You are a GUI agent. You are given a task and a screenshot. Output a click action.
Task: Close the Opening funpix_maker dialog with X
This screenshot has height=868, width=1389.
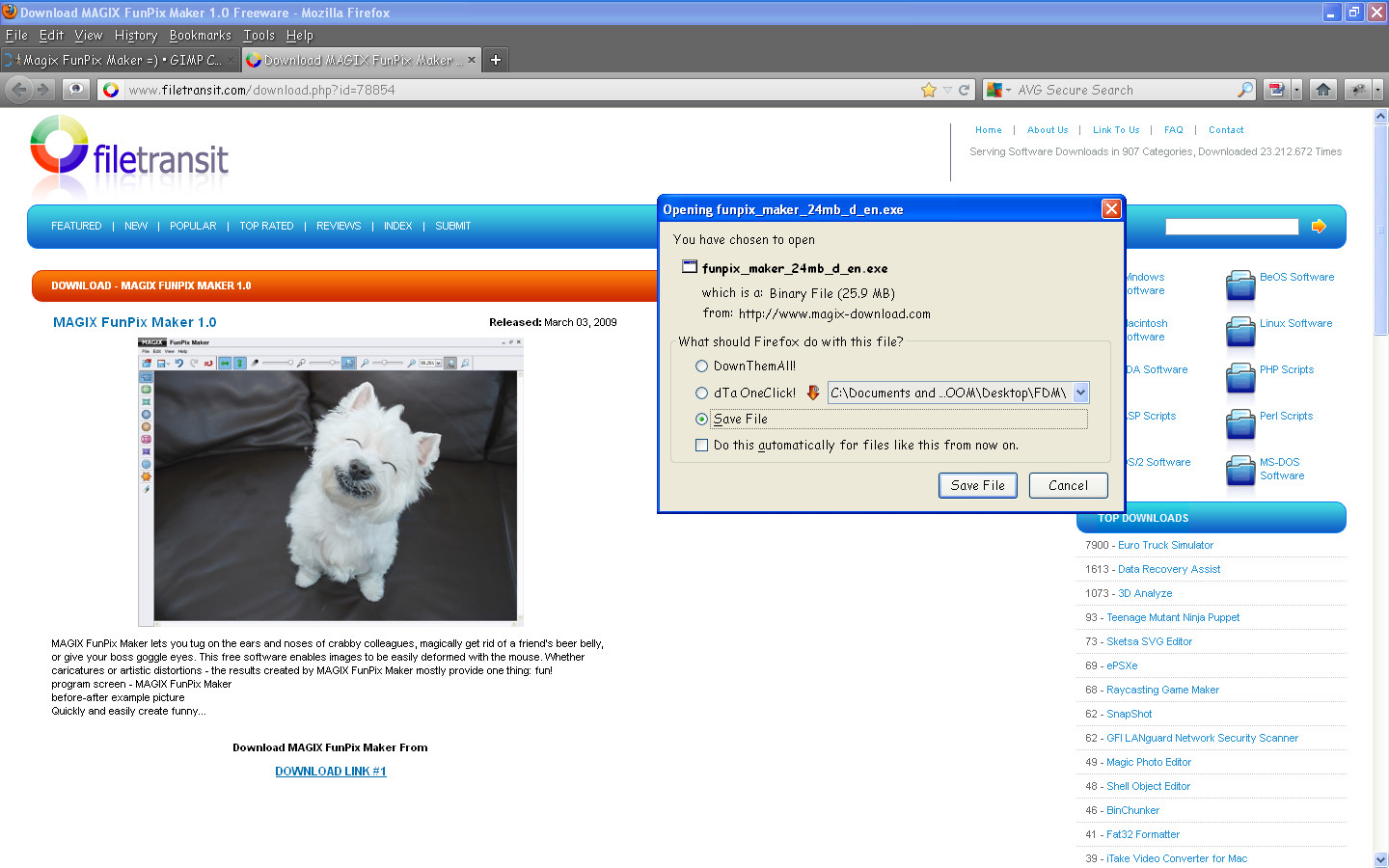1111,209
